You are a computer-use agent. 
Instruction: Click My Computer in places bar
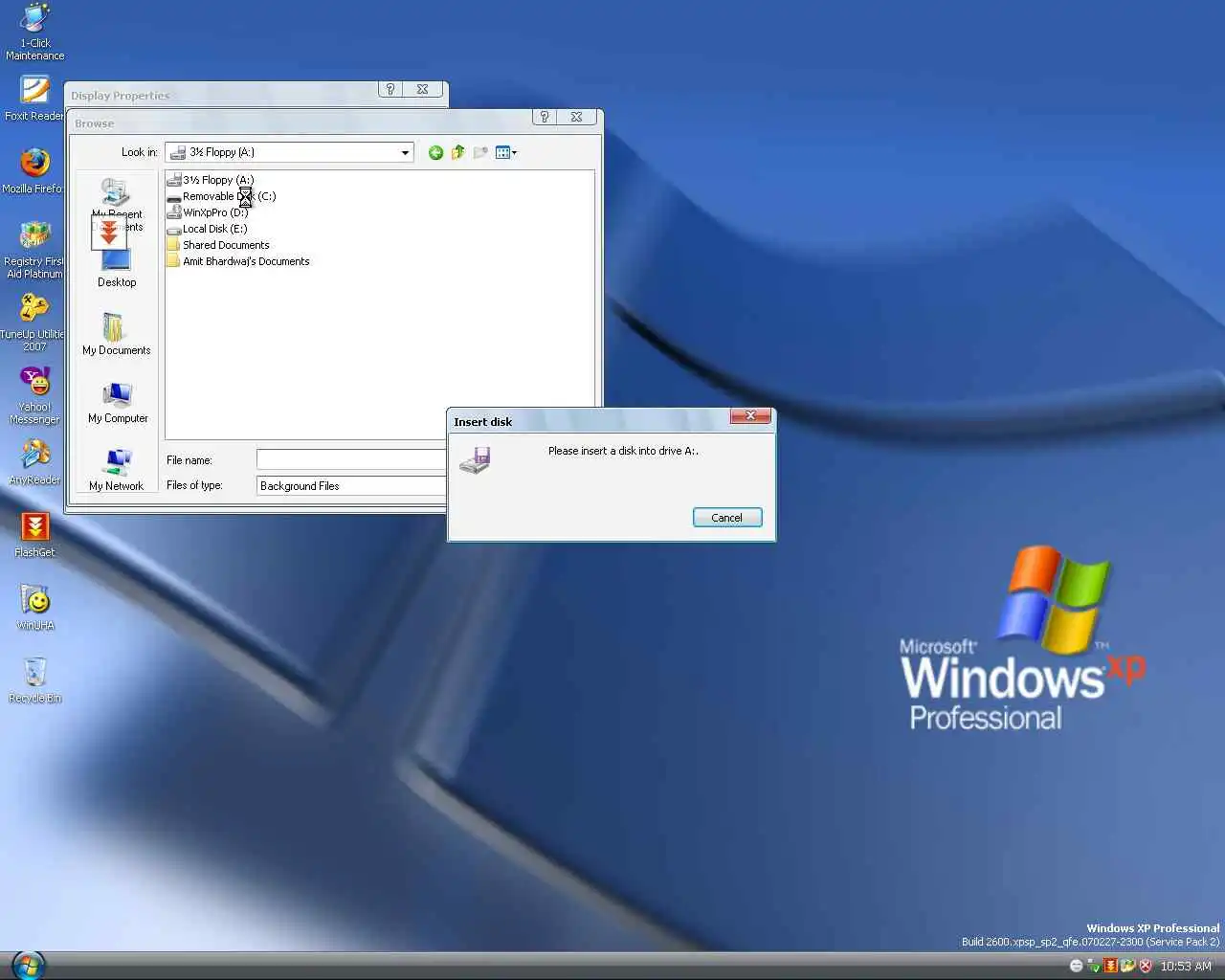[118, 403]
